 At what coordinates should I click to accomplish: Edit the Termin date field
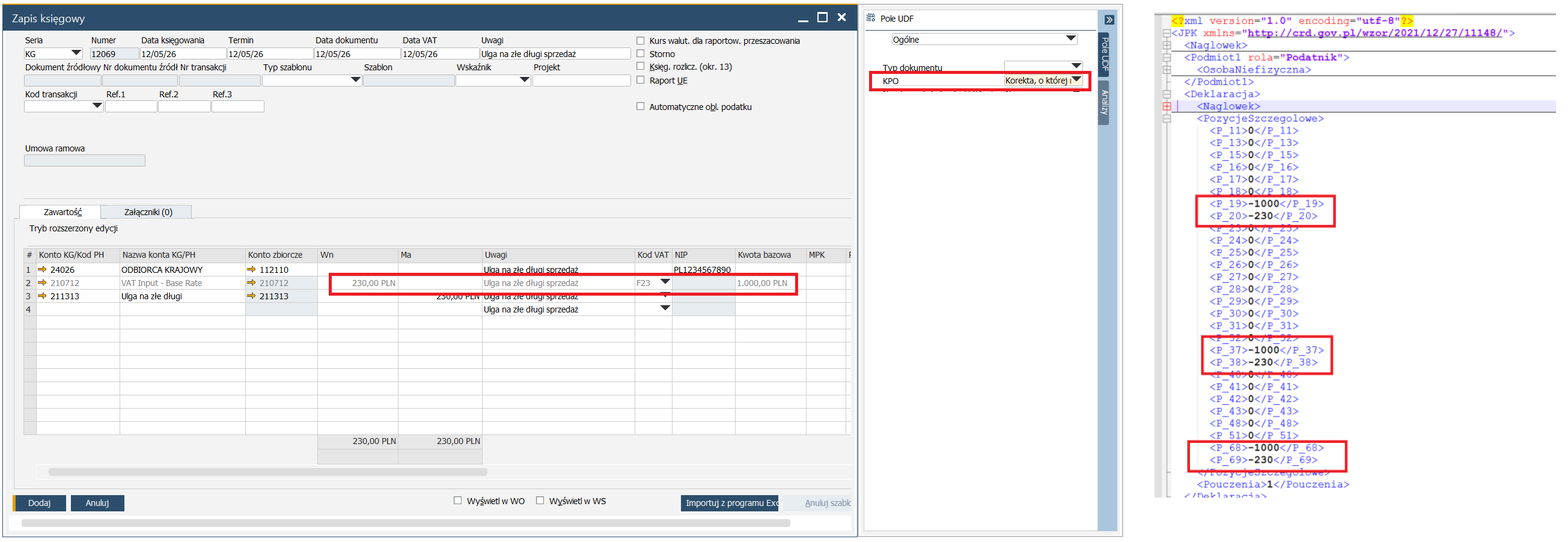(270, 54)
